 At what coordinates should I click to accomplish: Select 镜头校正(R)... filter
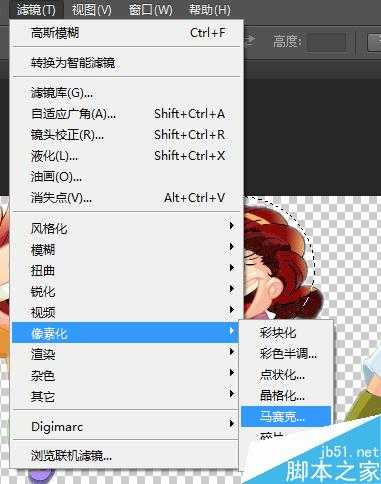[126, 135]
